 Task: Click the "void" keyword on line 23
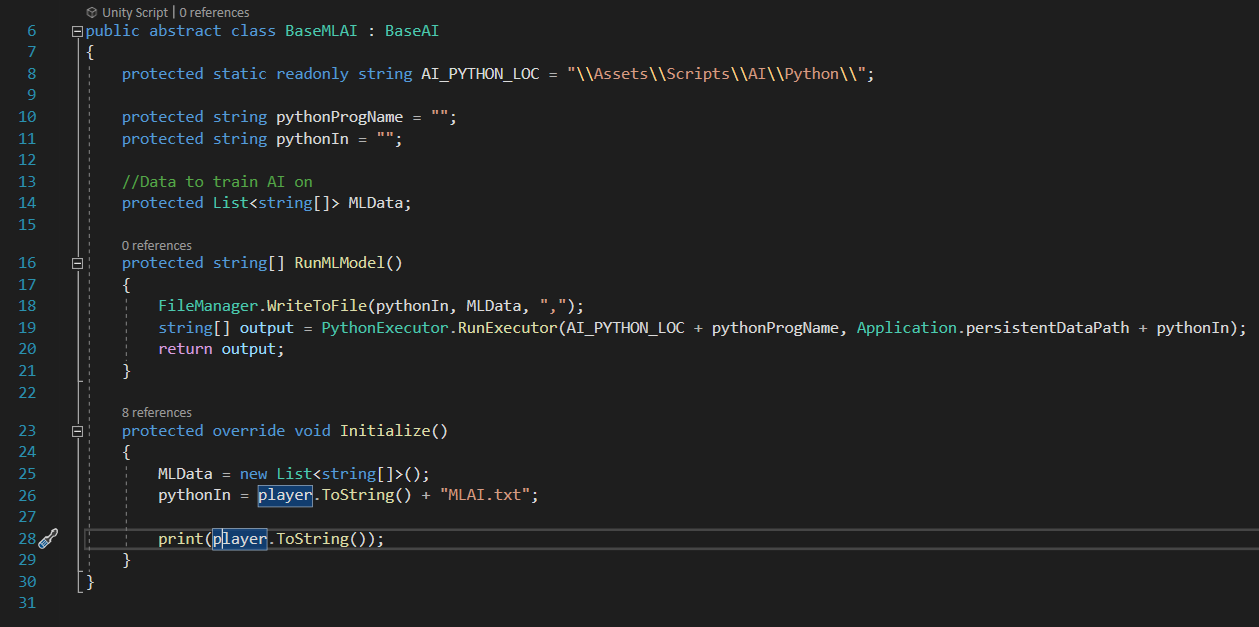click(x=313, y=431)
